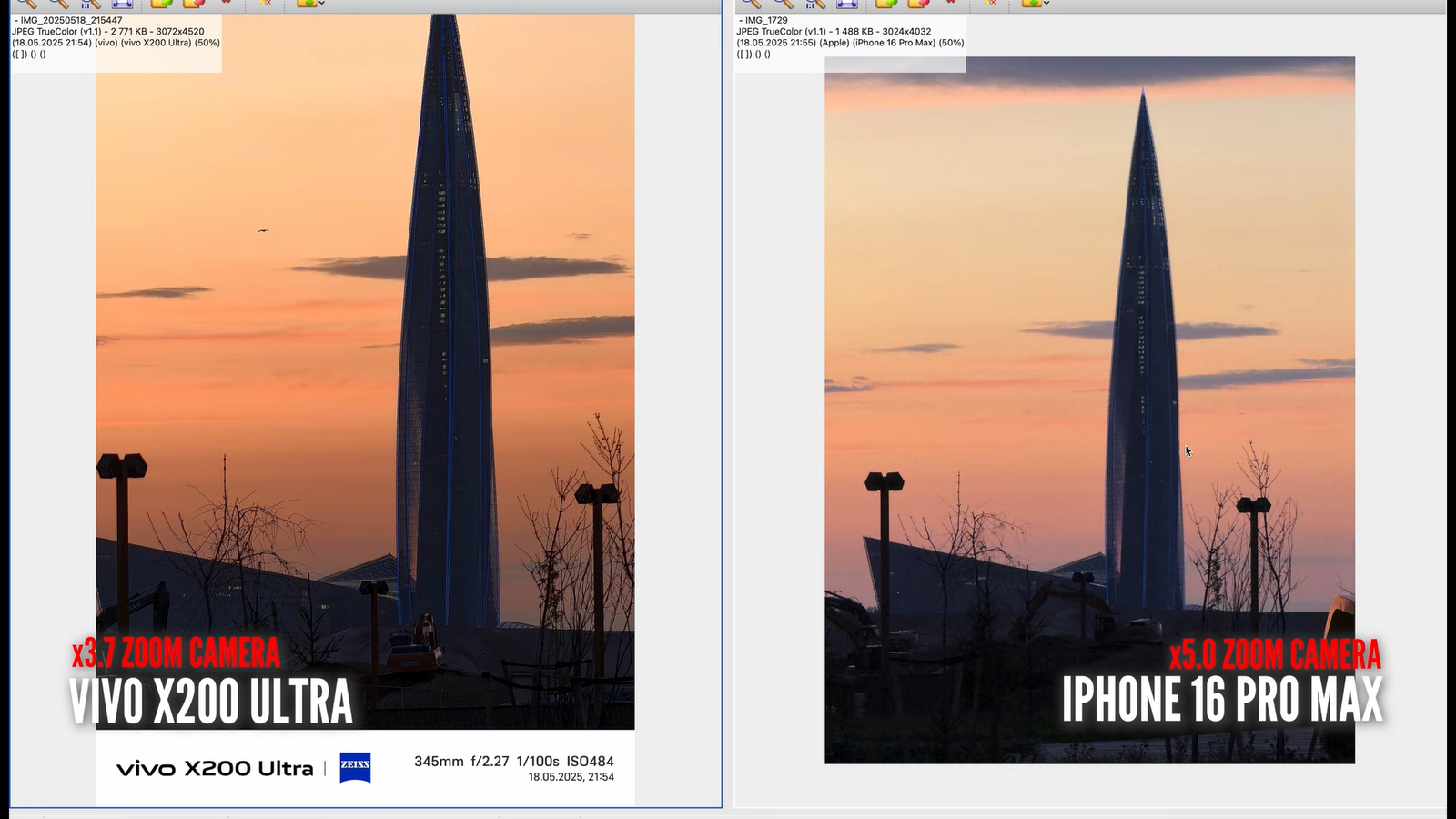The image size is (1456, 819).
Task: Expand dropdown arrow beside left pane folder icon
Action: pos(322,4)
